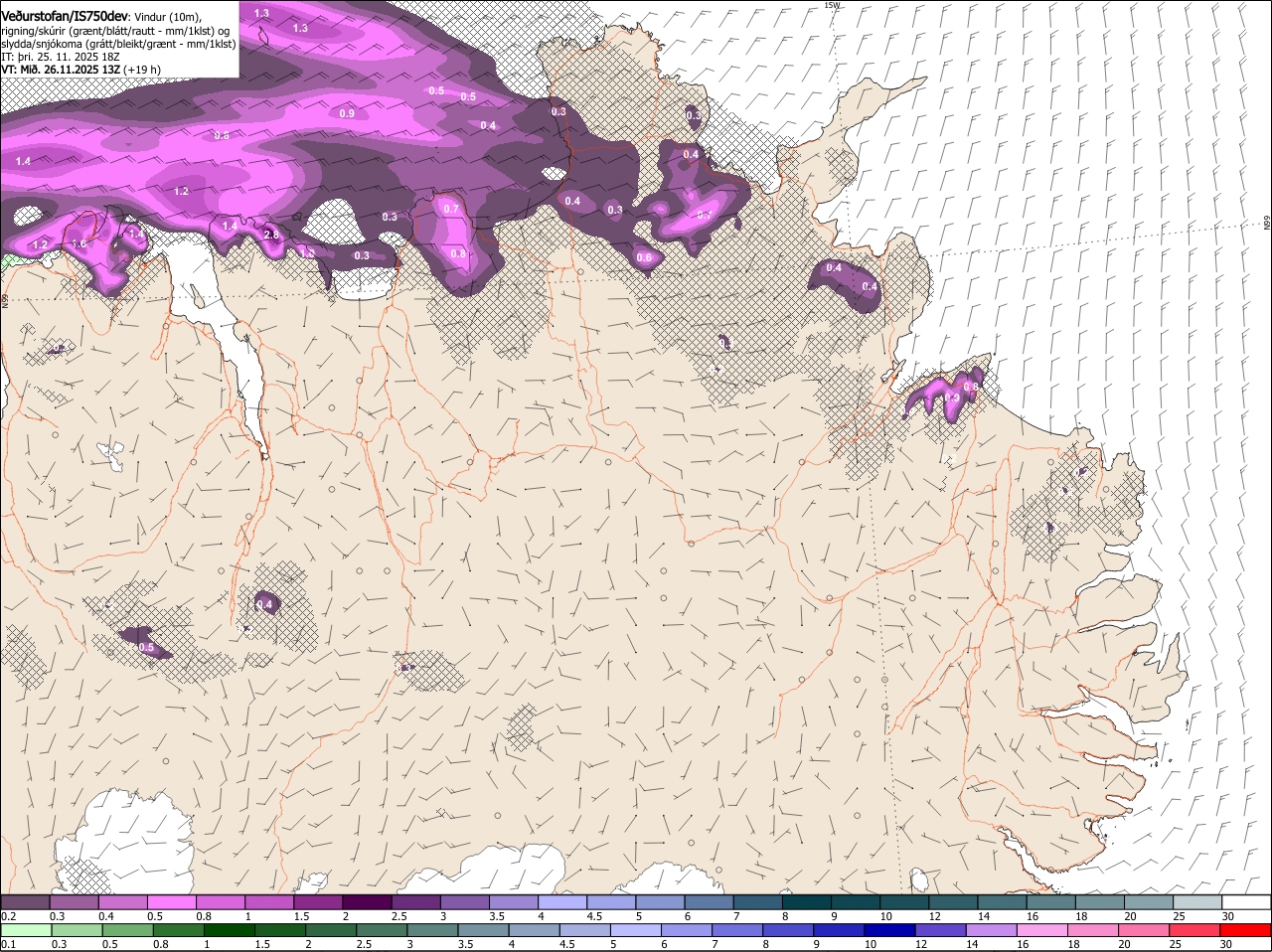
Task: Choose the violet snow-scale swatch labeled 3
Action: point(463,902)
